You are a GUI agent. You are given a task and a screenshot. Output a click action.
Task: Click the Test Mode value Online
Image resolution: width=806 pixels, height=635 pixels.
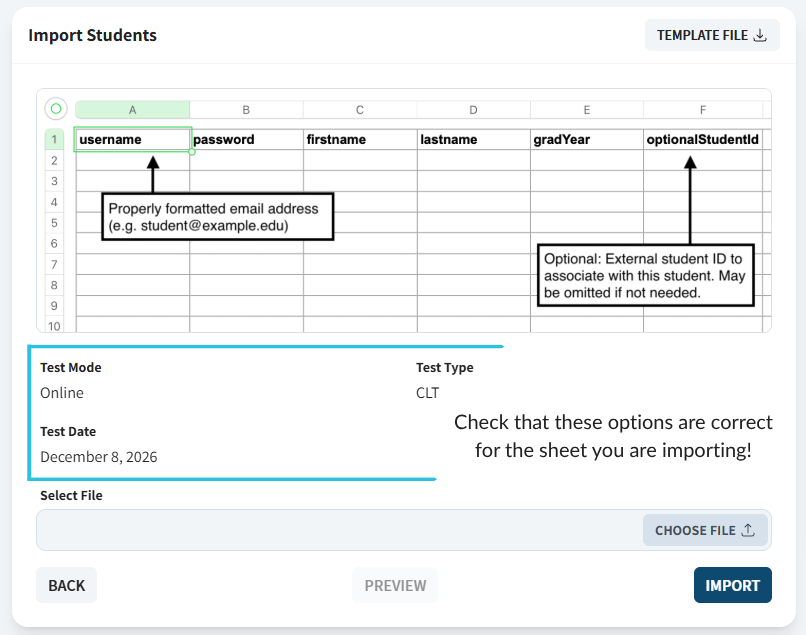[62, 393]
